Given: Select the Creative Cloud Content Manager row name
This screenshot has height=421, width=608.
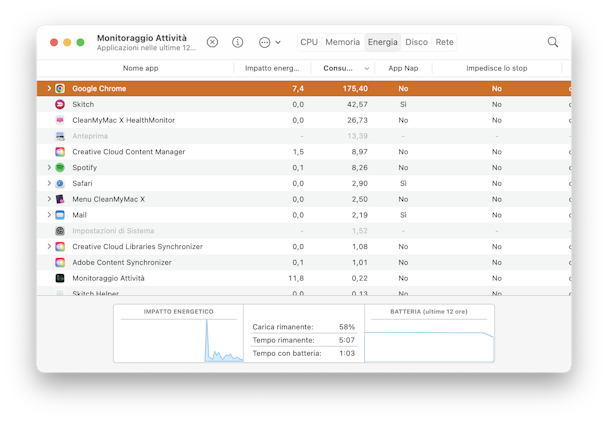Looking at the screenshot, I should (x=128, y=152).
